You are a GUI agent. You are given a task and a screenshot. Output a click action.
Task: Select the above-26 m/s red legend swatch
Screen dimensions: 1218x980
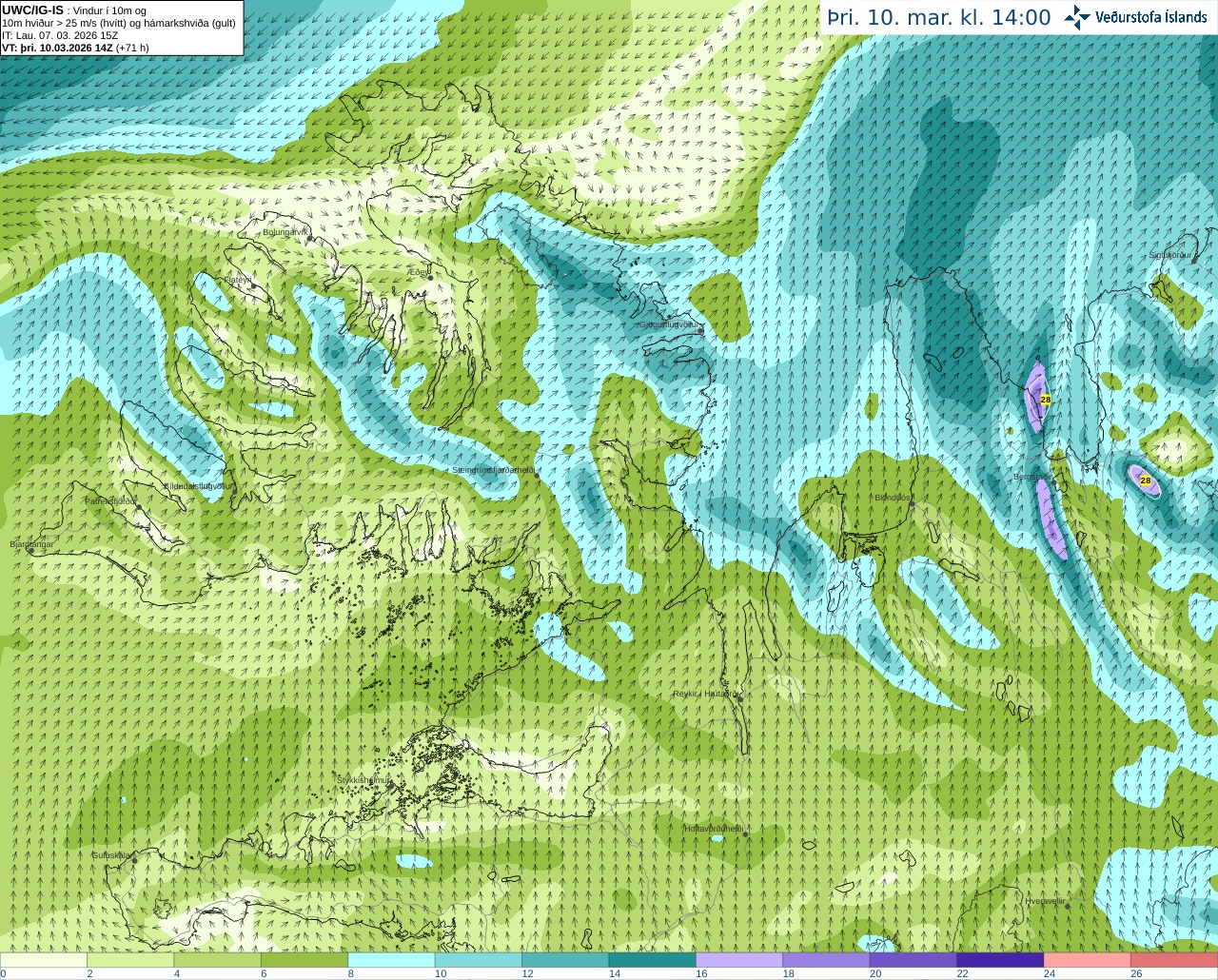(1174, 960)
